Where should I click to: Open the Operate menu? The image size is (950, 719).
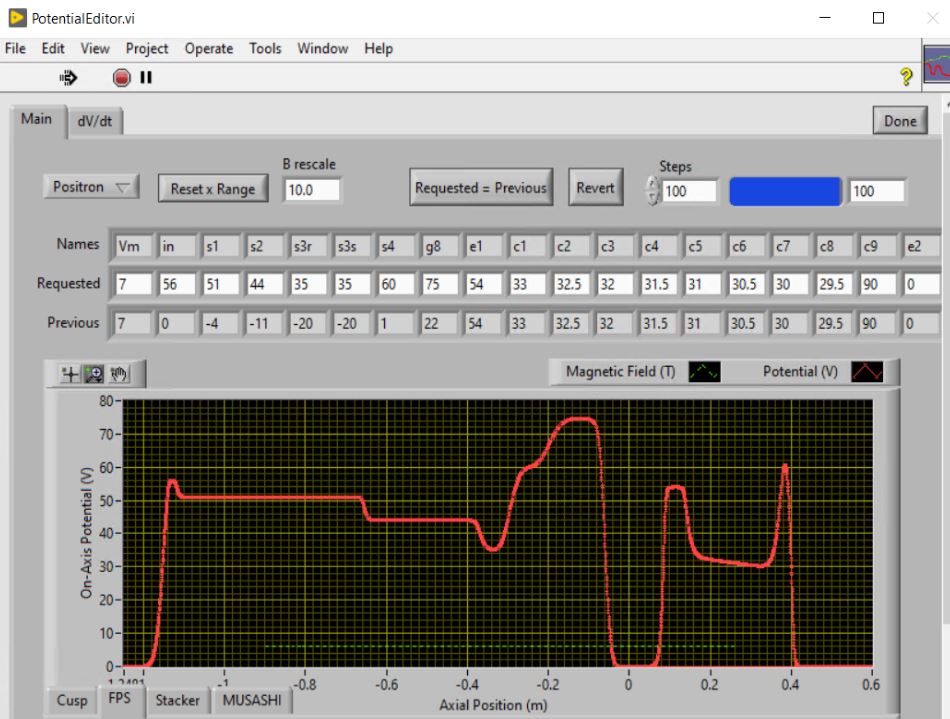(208, 48)
